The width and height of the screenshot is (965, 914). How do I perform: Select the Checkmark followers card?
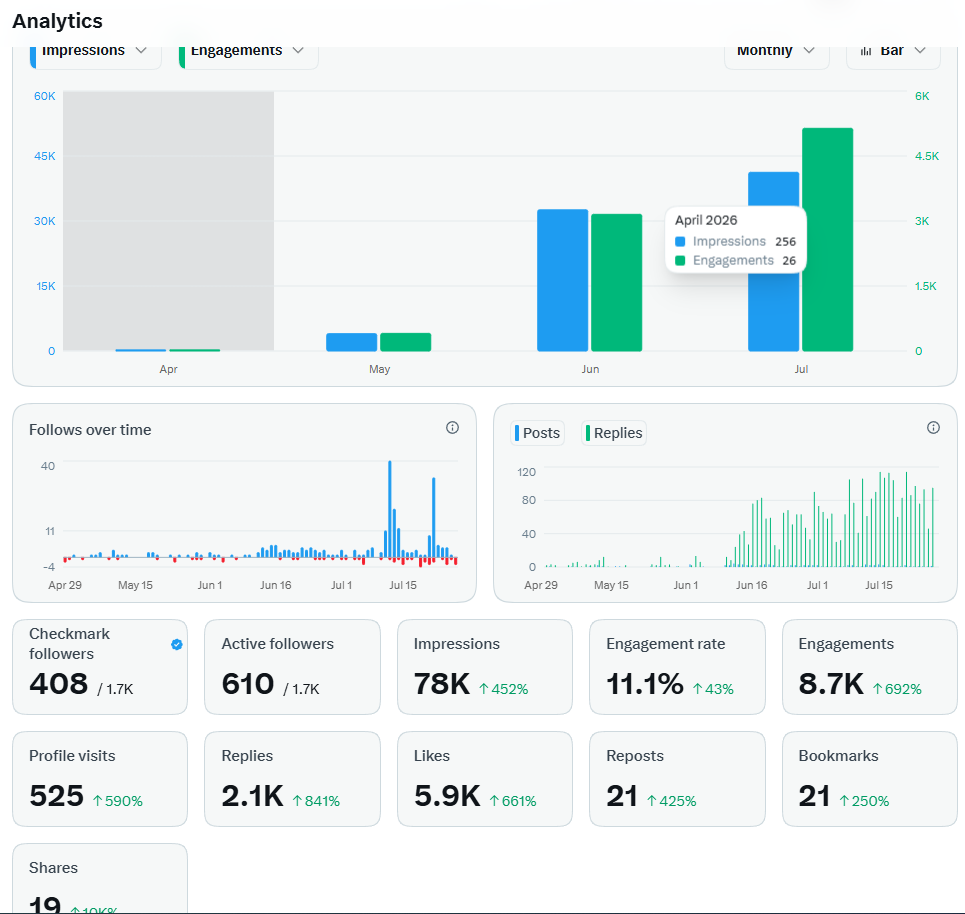100,667
